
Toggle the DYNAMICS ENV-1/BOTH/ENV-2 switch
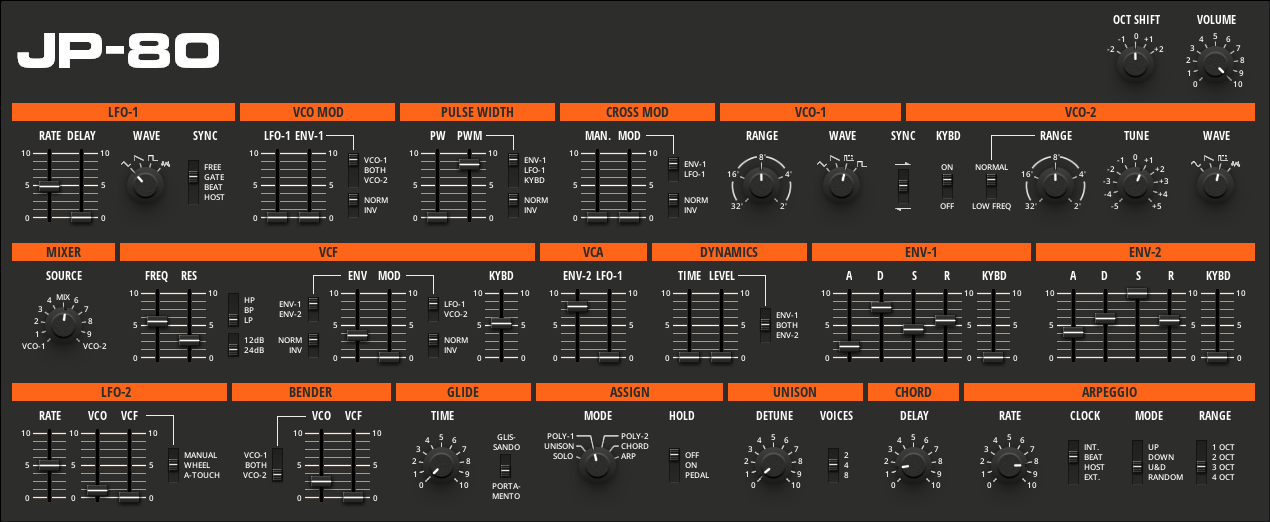[x=765, y=323]
